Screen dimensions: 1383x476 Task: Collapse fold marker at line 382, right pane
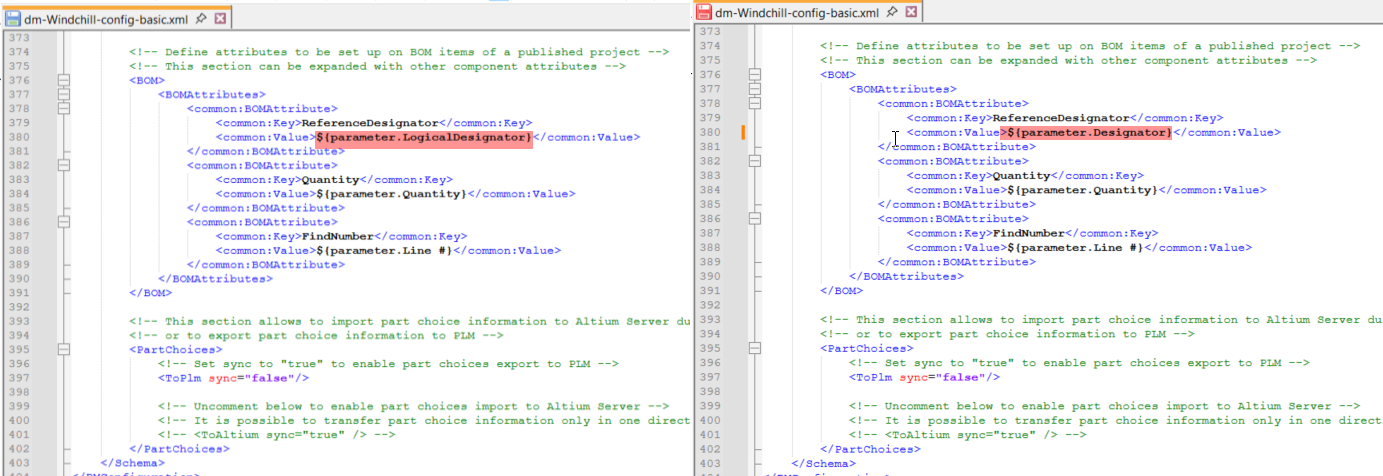coord(755,161)
